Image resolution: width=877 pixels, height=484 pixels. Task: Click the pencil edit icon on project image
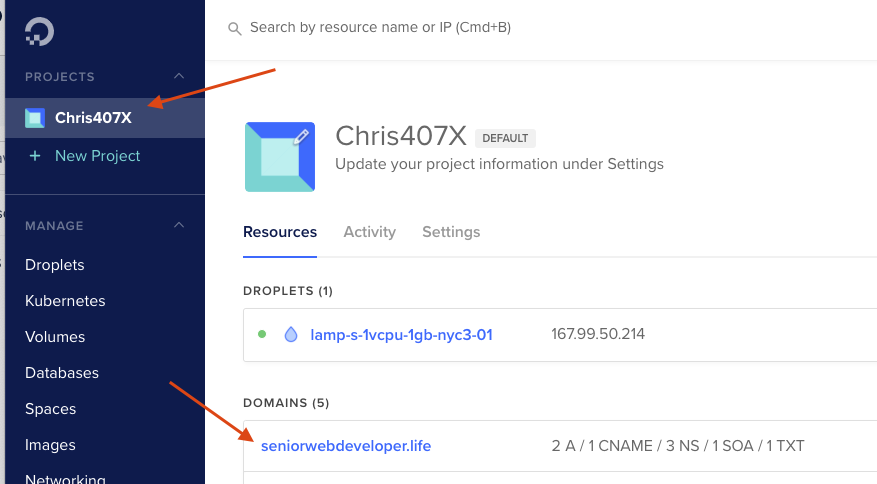click(x=301, y=137)
